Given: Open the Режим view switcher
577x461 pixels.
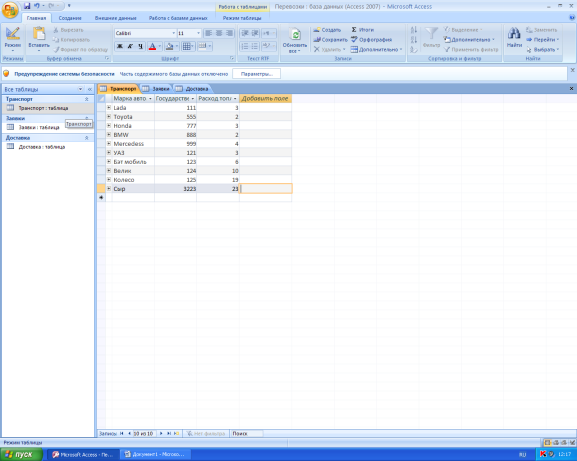Looking at the screenshot, I should click(13, 39).
